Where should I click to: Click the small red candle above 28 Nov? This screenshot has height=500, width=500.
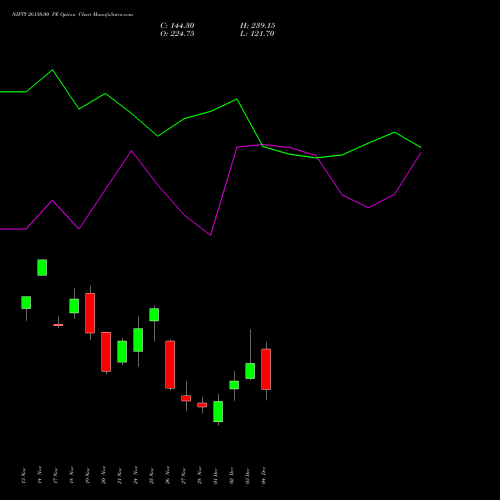coord(202,405)
